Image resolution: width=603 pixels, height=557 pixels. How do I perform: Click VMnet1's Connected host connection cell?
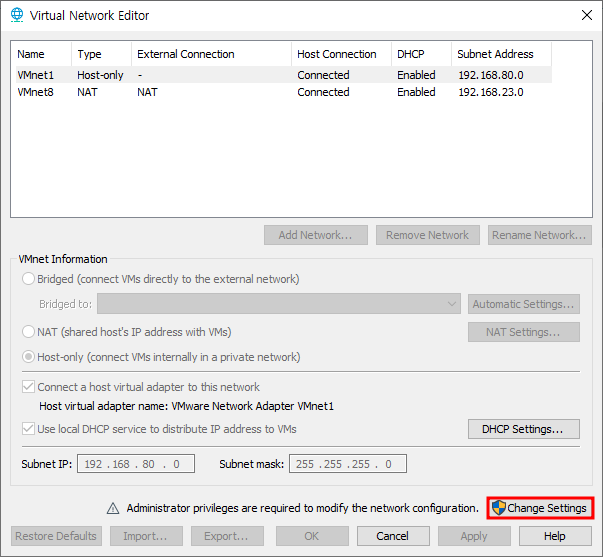tap(323, 75)
